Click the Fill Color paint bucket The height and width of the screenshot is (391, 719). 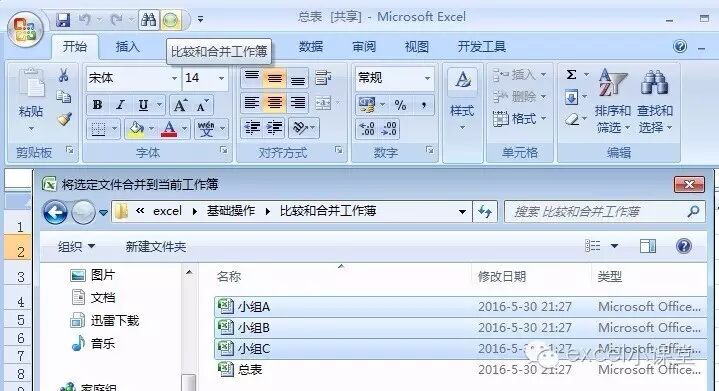point(136,129)
